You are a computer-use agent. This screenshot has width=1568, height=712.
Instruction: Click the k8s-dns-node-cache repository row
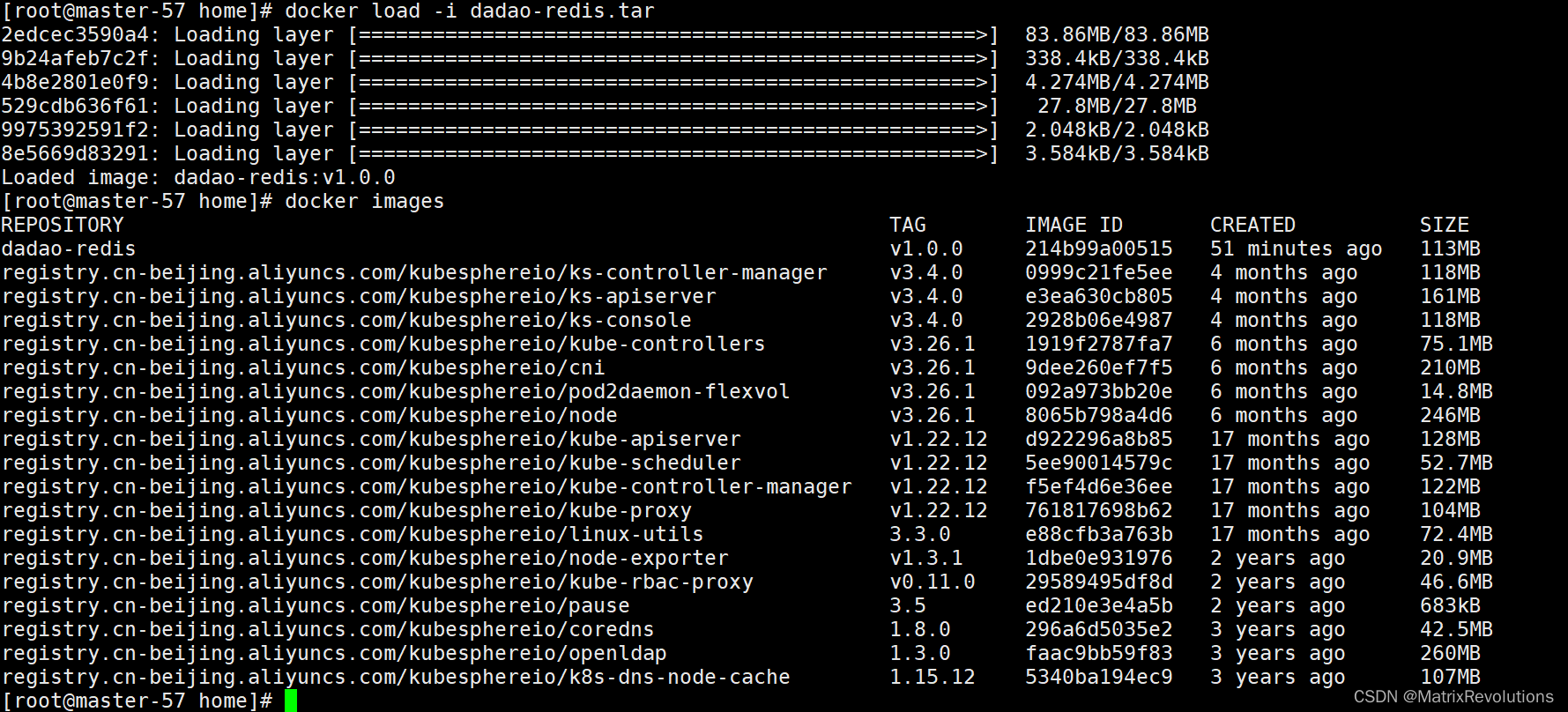396,678
